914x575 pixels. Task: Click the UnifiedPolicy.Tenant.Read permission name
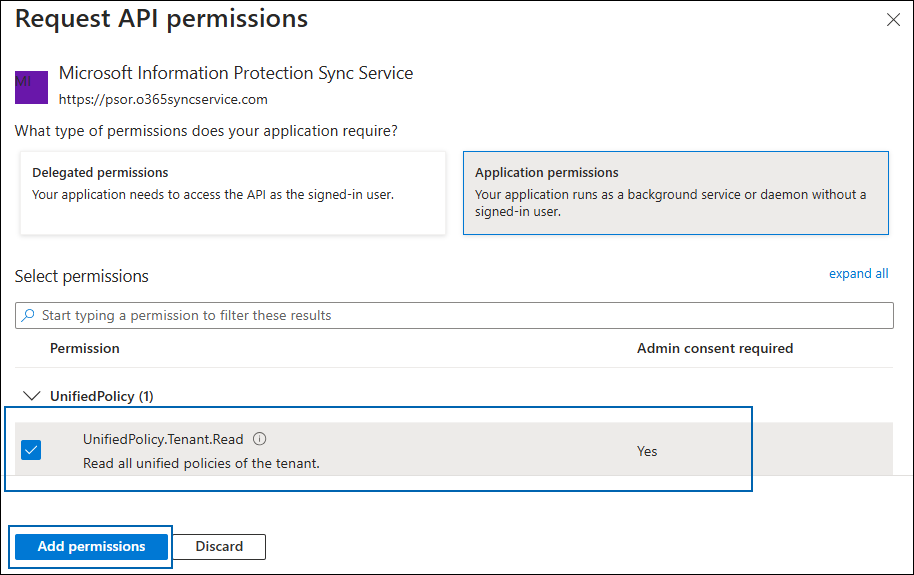click(164, 439)
